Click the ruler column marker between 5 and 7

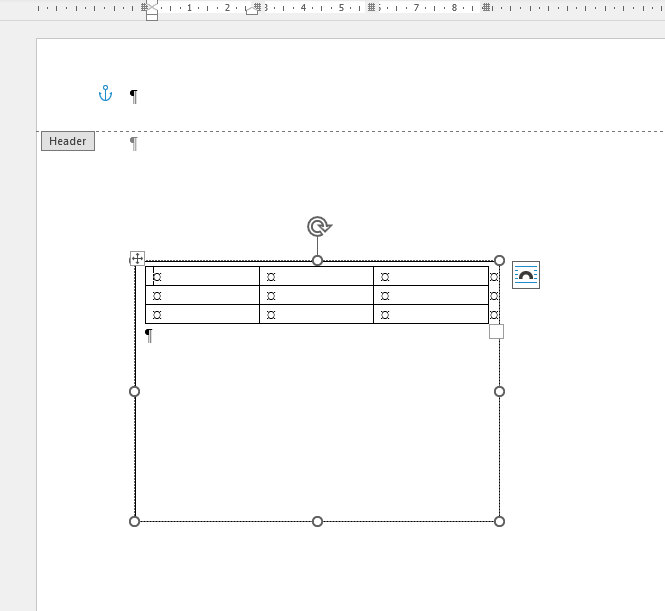click(372, 7)
